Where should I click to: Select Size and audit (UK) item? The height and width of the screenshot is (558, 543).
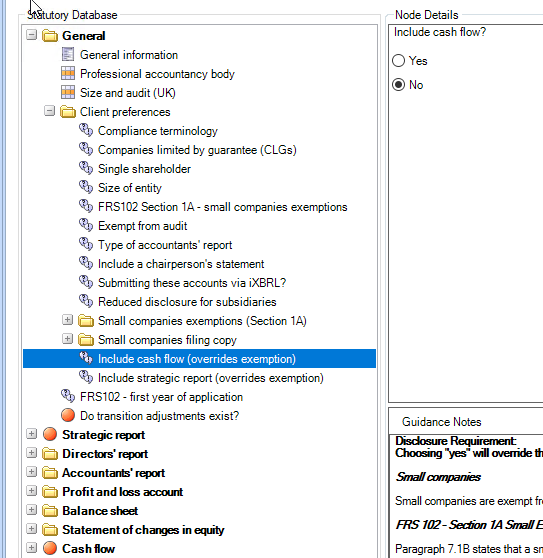point(128,93)
